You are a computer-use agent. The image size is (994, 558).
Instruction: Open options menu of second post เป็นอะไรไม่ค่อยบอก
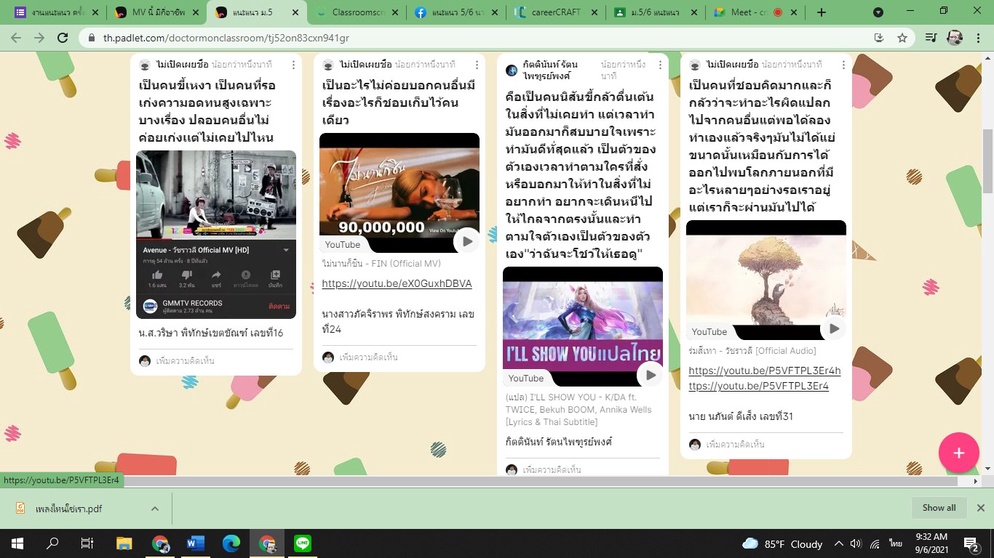[x=477, y=65]
